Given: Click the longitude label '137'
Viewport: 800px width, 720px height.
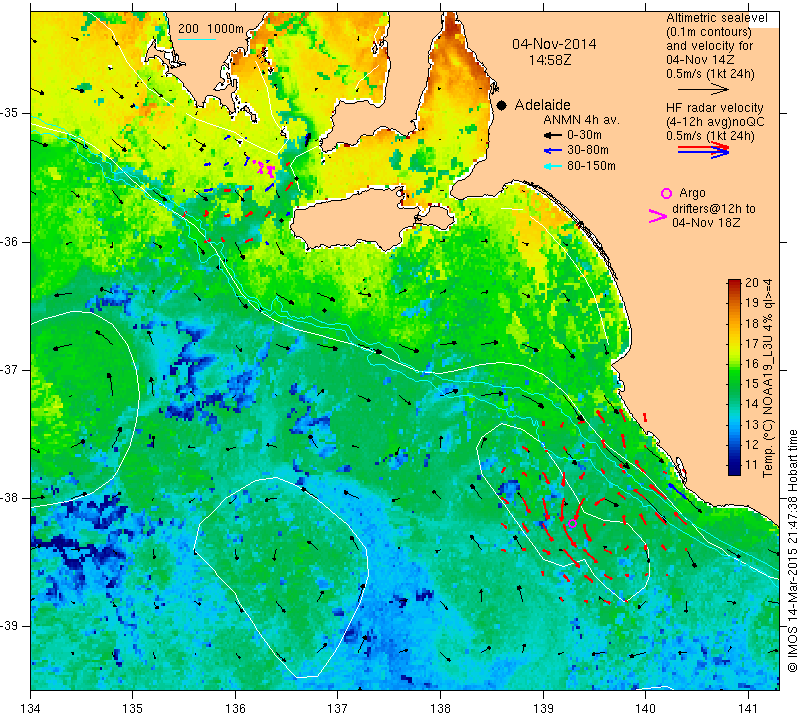Looking at the screenshot, I should point(338,708).
